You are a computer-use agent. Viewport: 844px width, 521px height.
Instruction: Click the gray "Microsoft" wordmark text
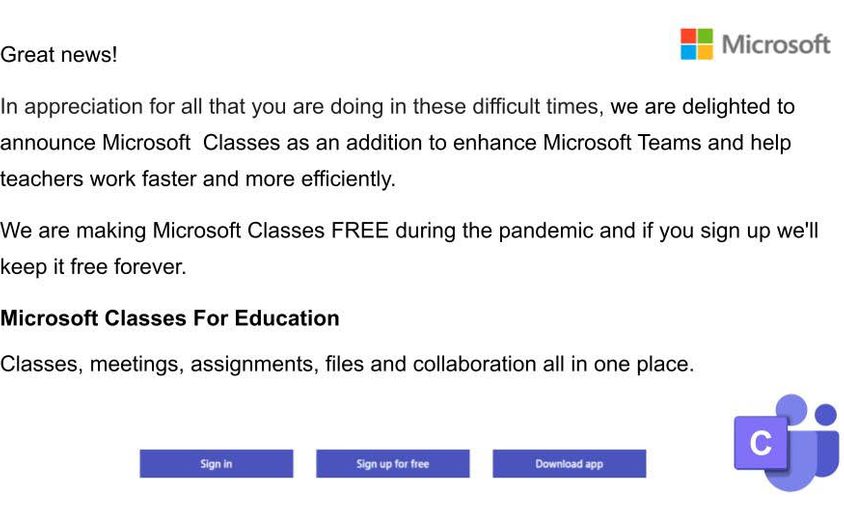coord(776,45)
